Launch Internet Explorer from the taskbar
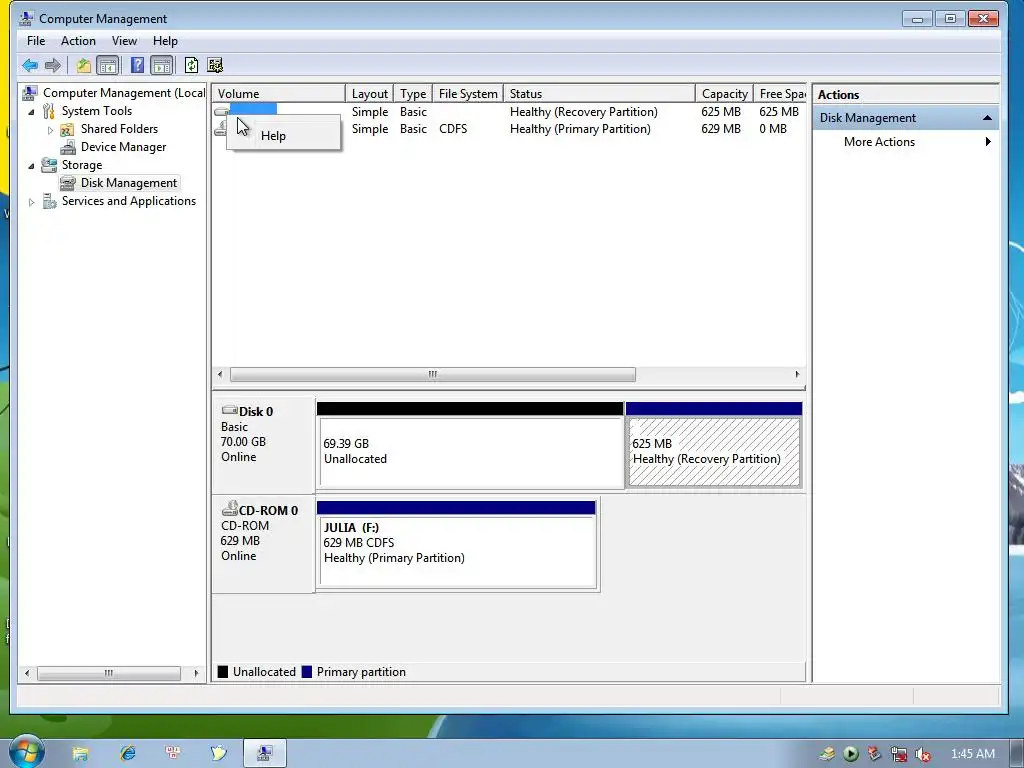This screenshot has height=768, width=1024. pos(128,754)
